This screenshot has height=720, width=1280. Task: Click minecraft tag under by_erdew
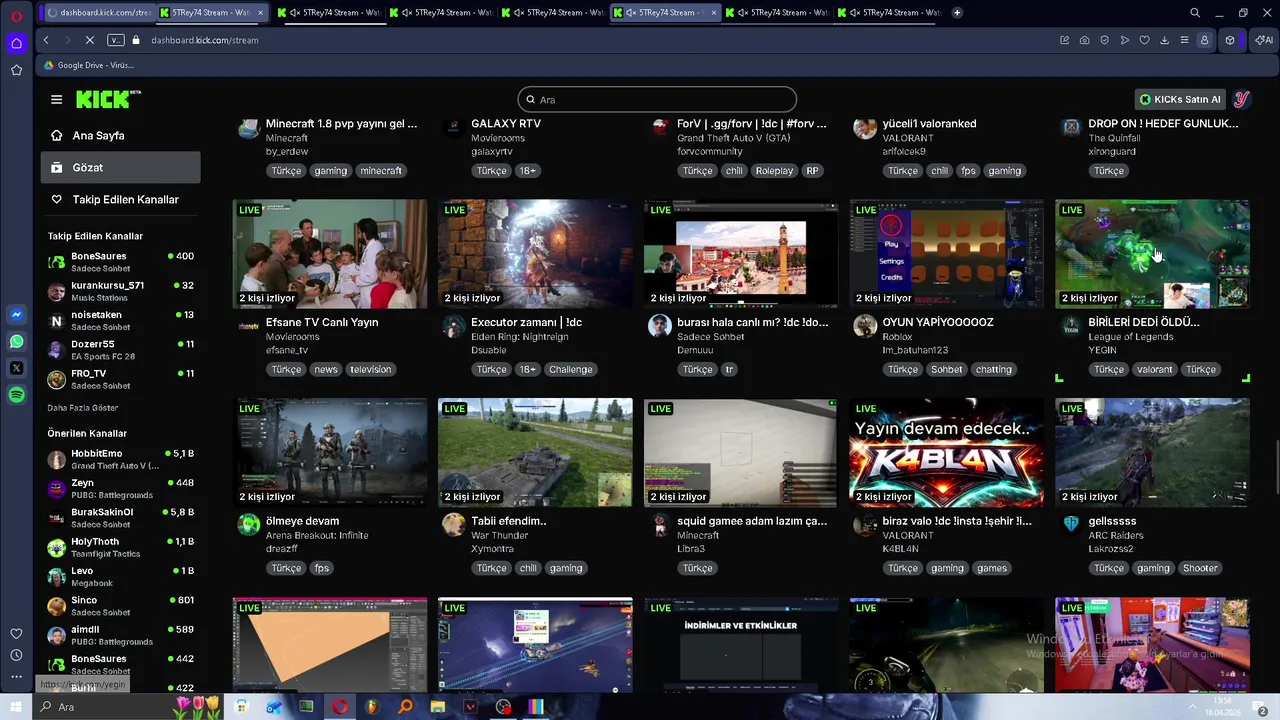click(381, 171)
